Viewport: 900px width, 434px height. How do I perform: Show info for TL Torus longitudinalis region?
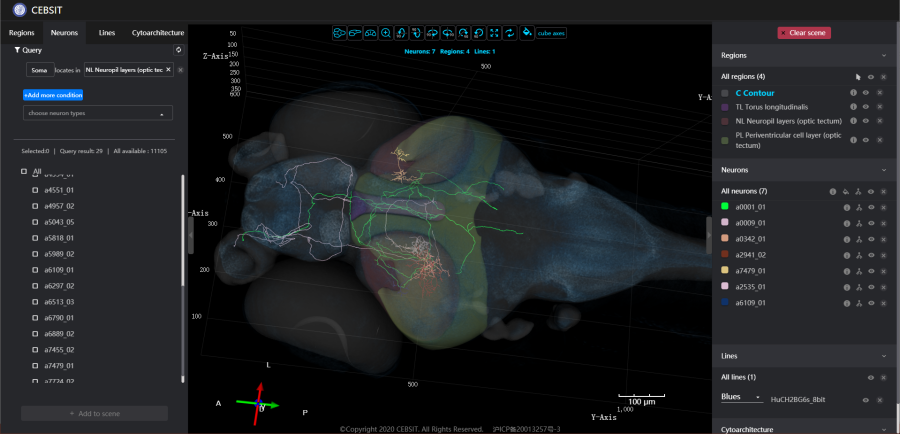[853, 107]
